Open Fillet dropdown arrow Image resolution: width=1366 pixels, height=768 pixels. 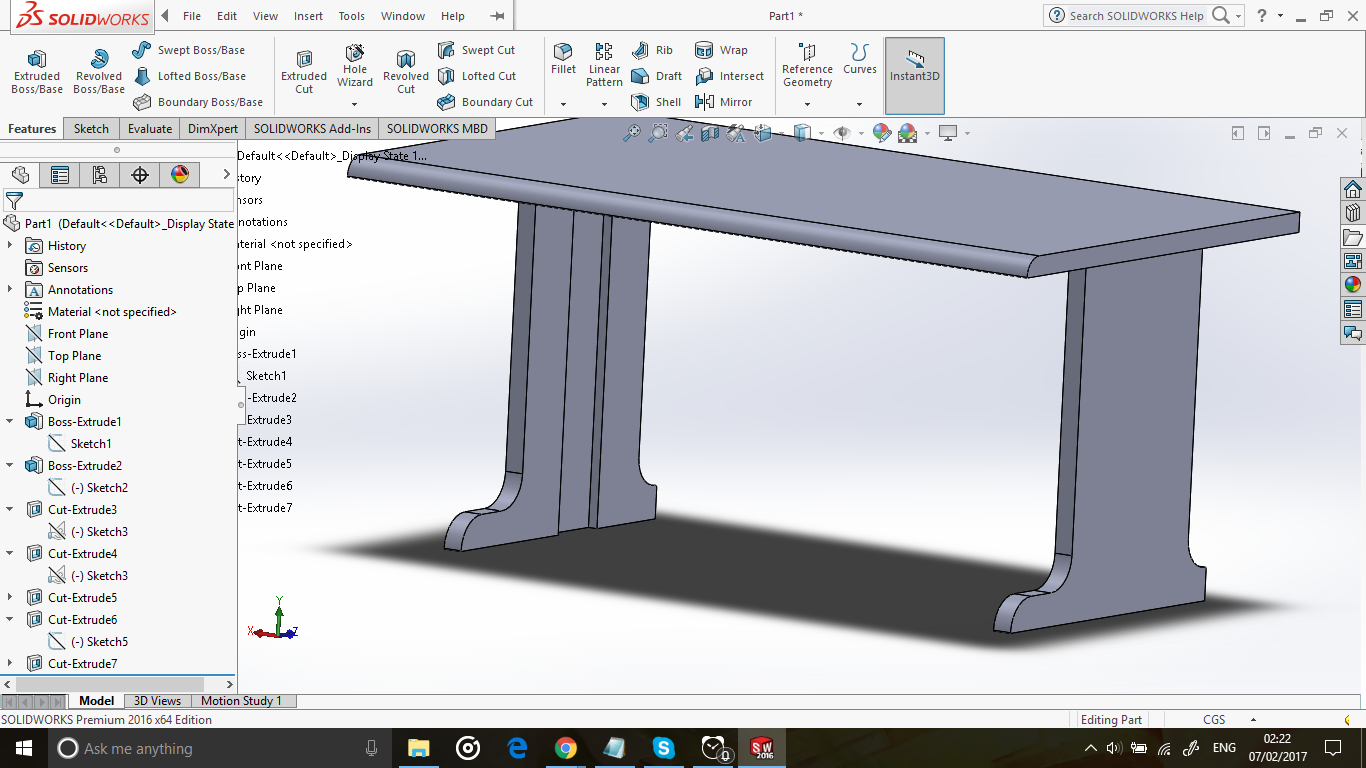563,104
